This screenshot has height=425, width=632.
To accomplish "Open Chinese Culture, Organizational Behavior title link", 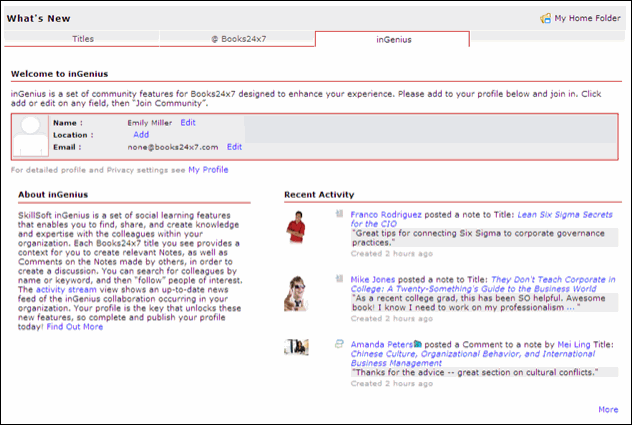I will [x=472, y=358].
